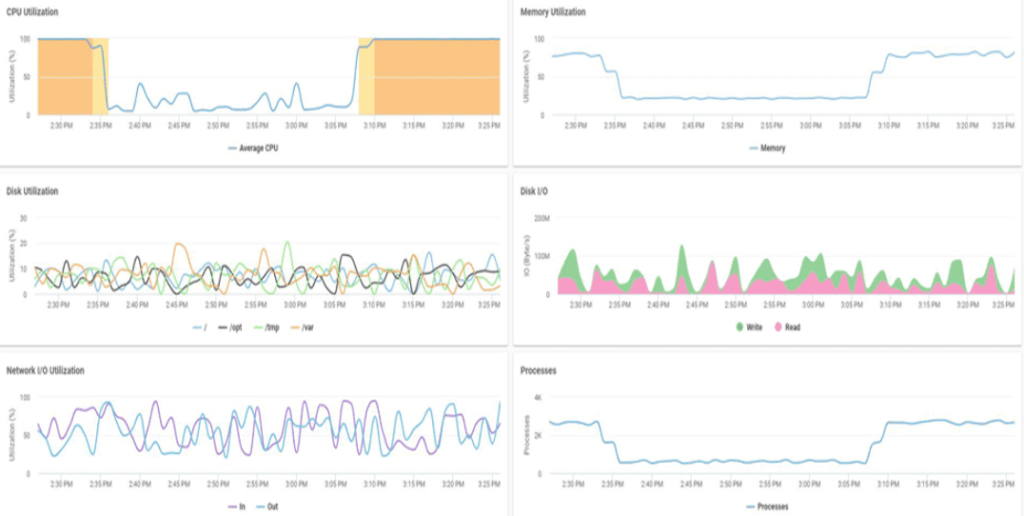Toggle the network Out series legend
The height and width of the screenshot is (516, 1024).
[268, 507]
